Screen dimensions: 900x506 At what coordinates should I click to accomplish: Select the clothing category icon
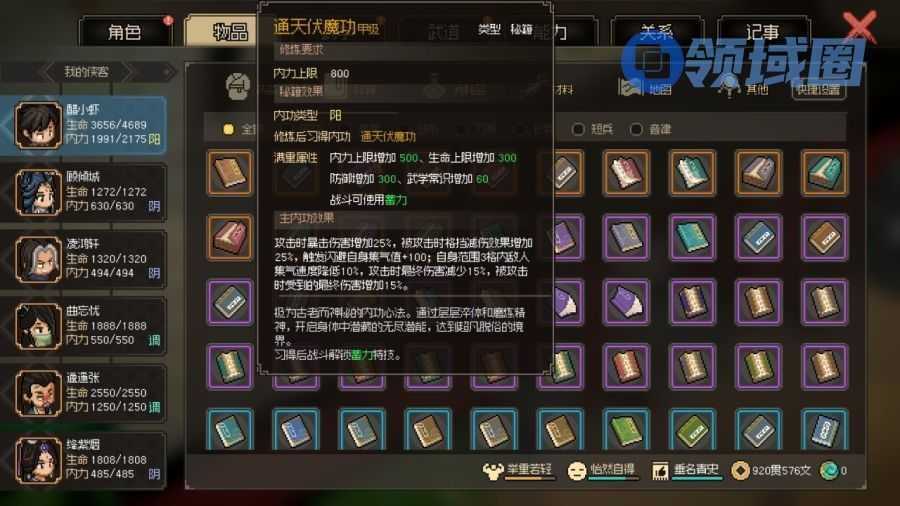pyautogui.click(x=237, y=87)
